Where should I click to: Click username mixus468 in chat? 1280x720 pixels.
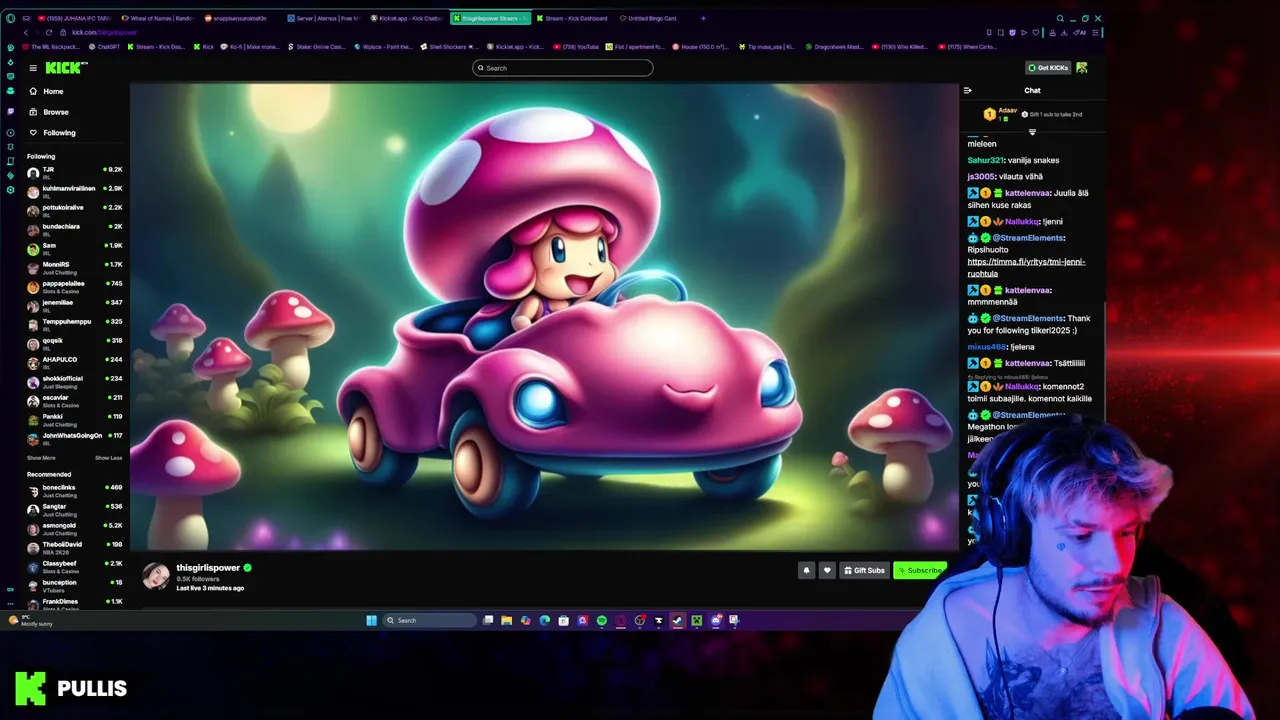(987, 347)
